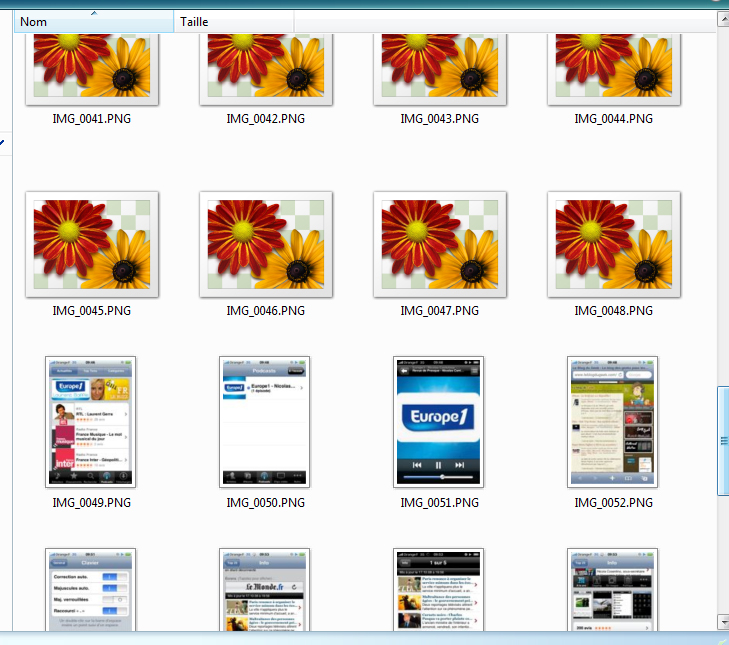Select the Europe 1 player thumbnail IMG_0051

(439, 422)
